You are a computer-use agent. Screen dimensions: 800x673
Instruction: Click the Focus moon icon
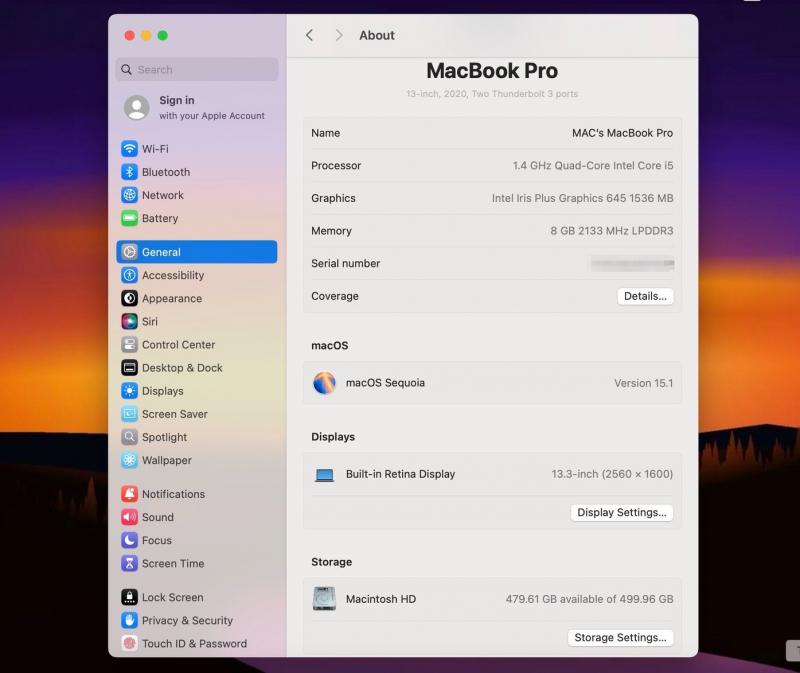click(130, 540)
